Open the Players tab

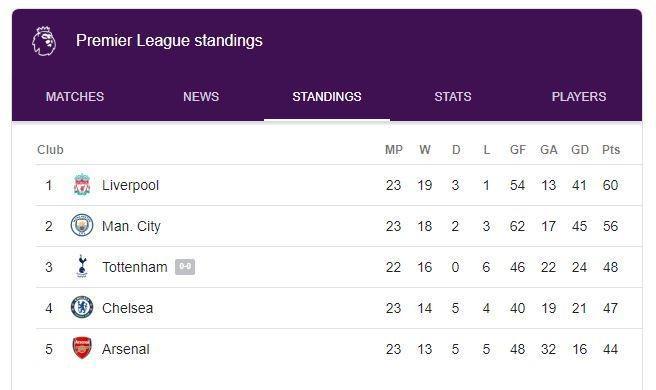point(579,97)
